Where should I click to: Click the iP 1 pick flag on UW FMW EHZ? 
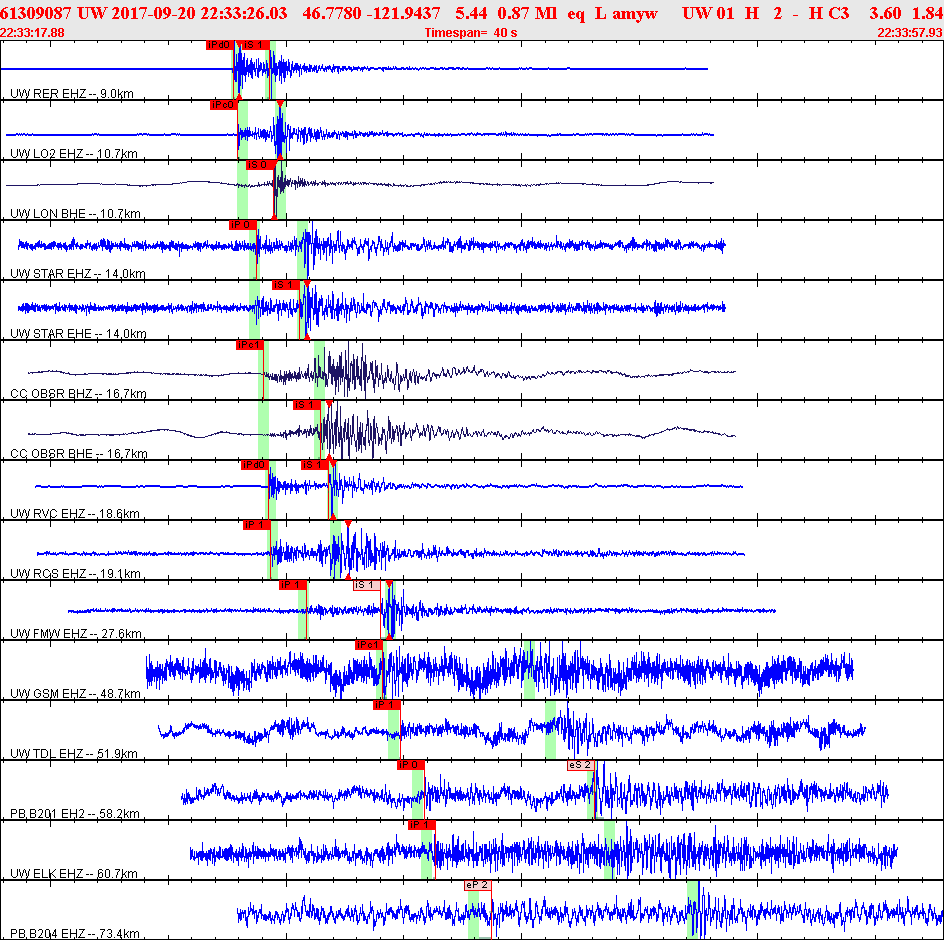click(x=293, y=585)
